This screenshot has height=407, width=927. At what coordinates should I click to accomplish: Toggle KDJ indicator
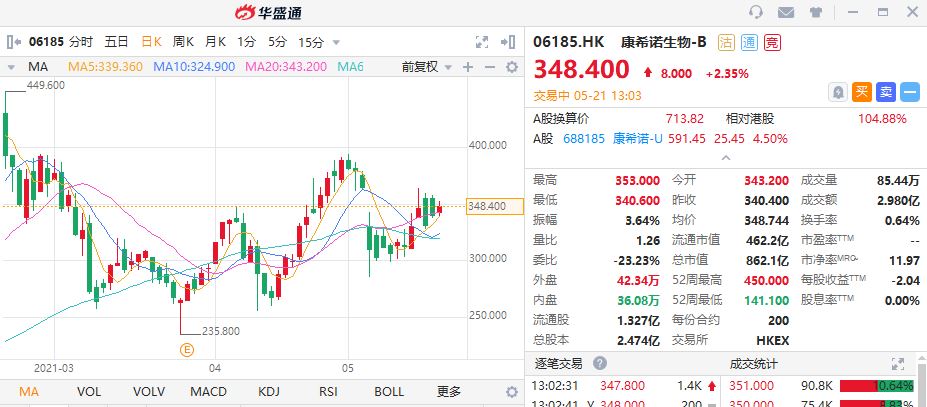pyautogui.click(x=268, y=392)
